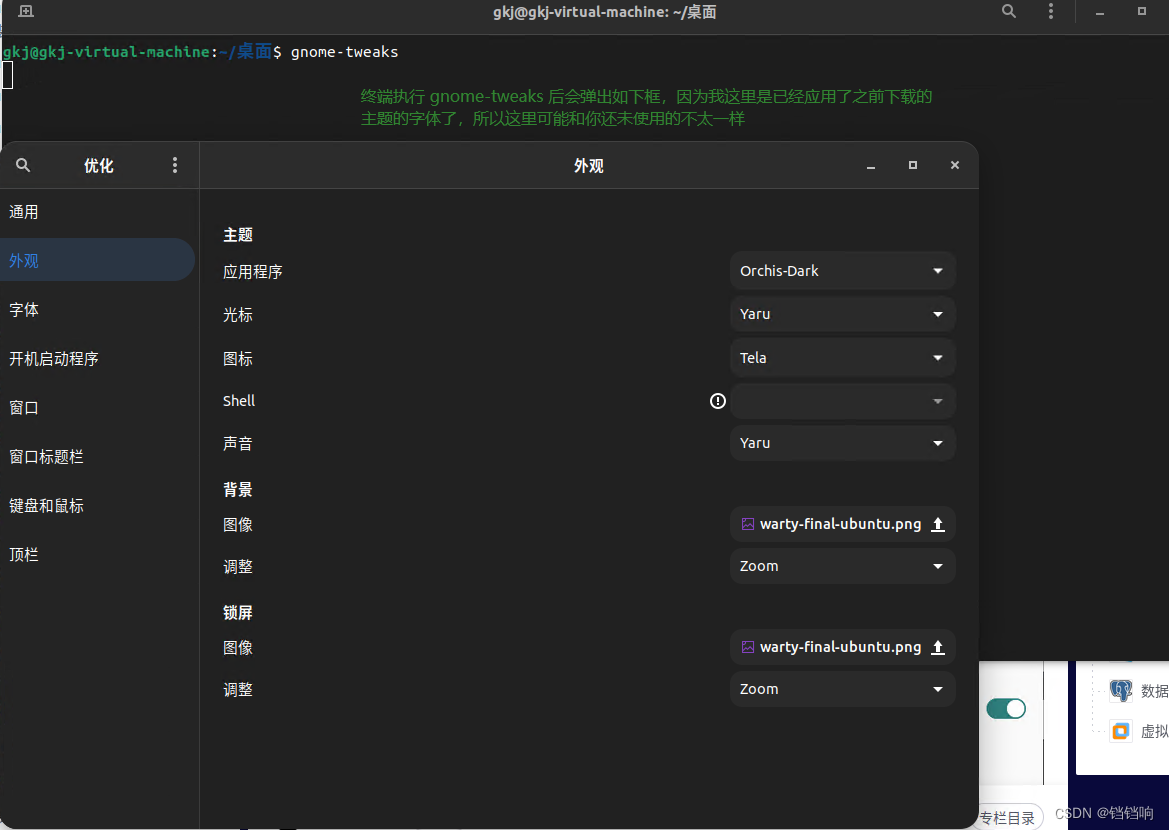
Task: Open the Cursor theme dropdown
Action: coord(842,314)
